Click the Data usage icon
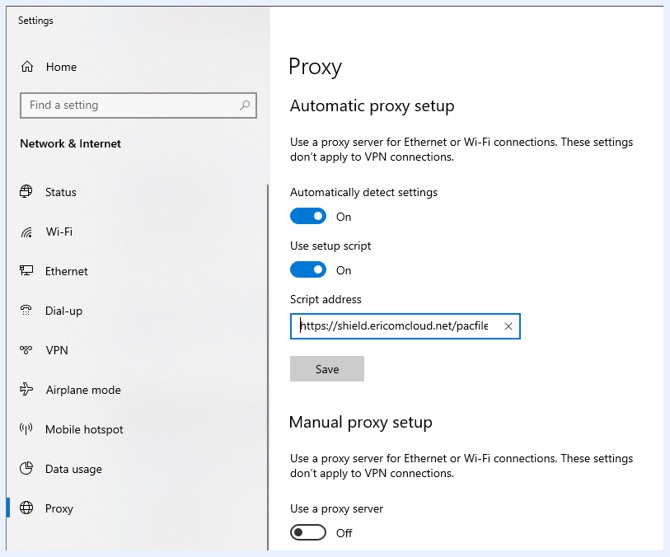Image resolution: width=670 pixels, height=557 pixels. 26,469
